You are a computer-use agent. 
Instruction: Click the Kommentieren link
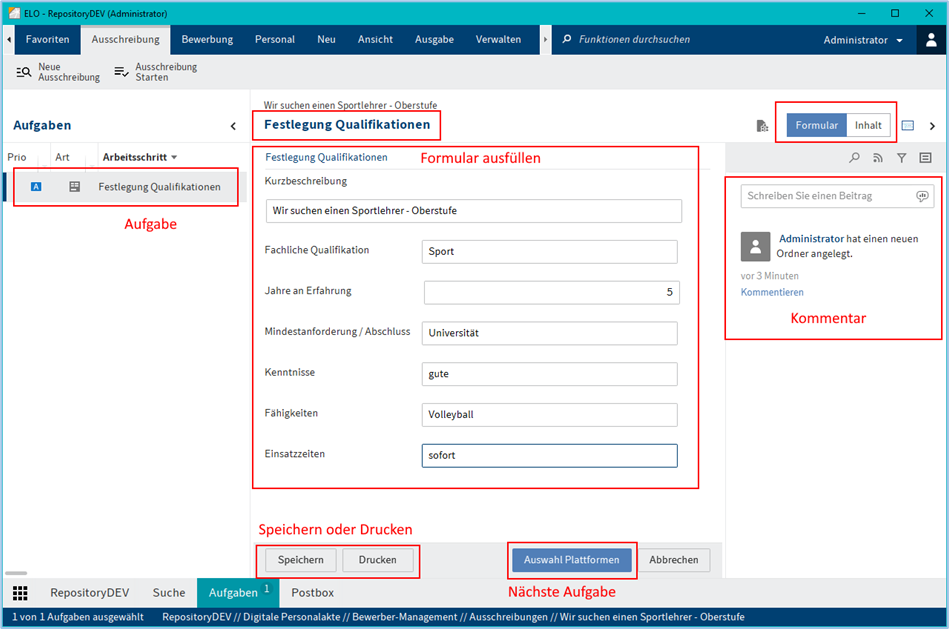pos(772,292)
